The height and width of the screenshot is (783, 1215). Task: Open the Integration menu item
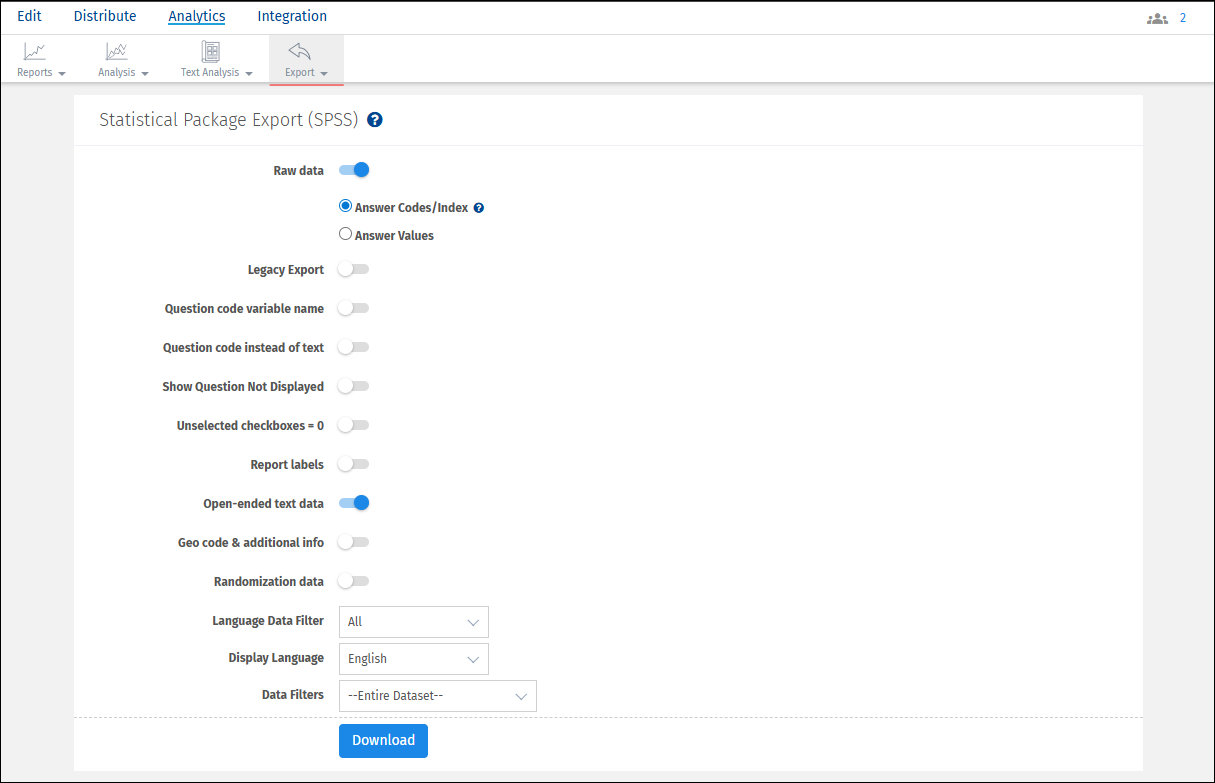click(x=292, y=16)
